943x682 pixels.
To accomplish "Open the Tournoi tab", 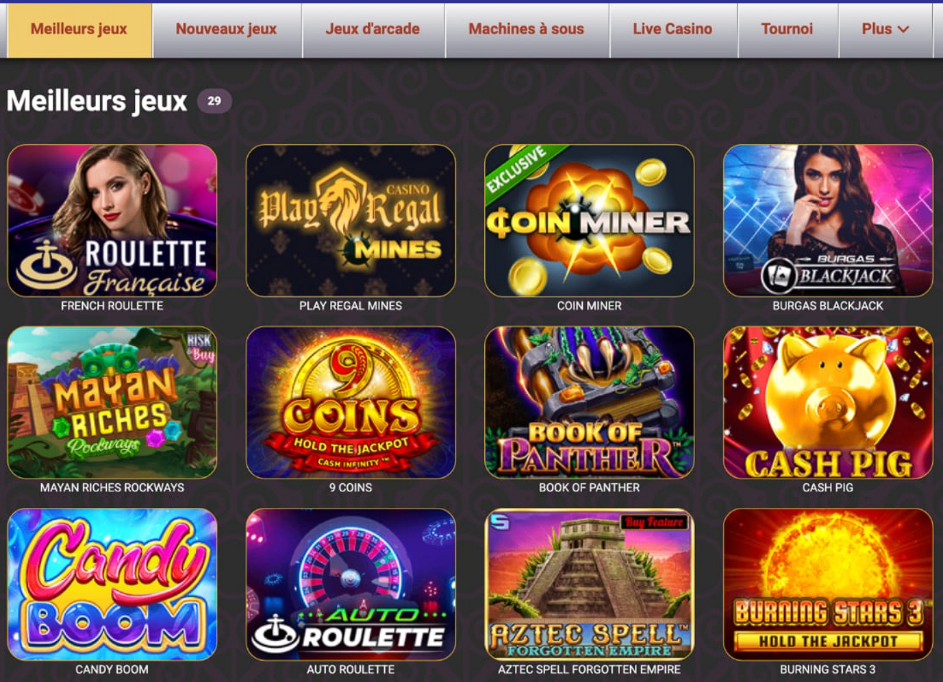I will pos(787,29).
